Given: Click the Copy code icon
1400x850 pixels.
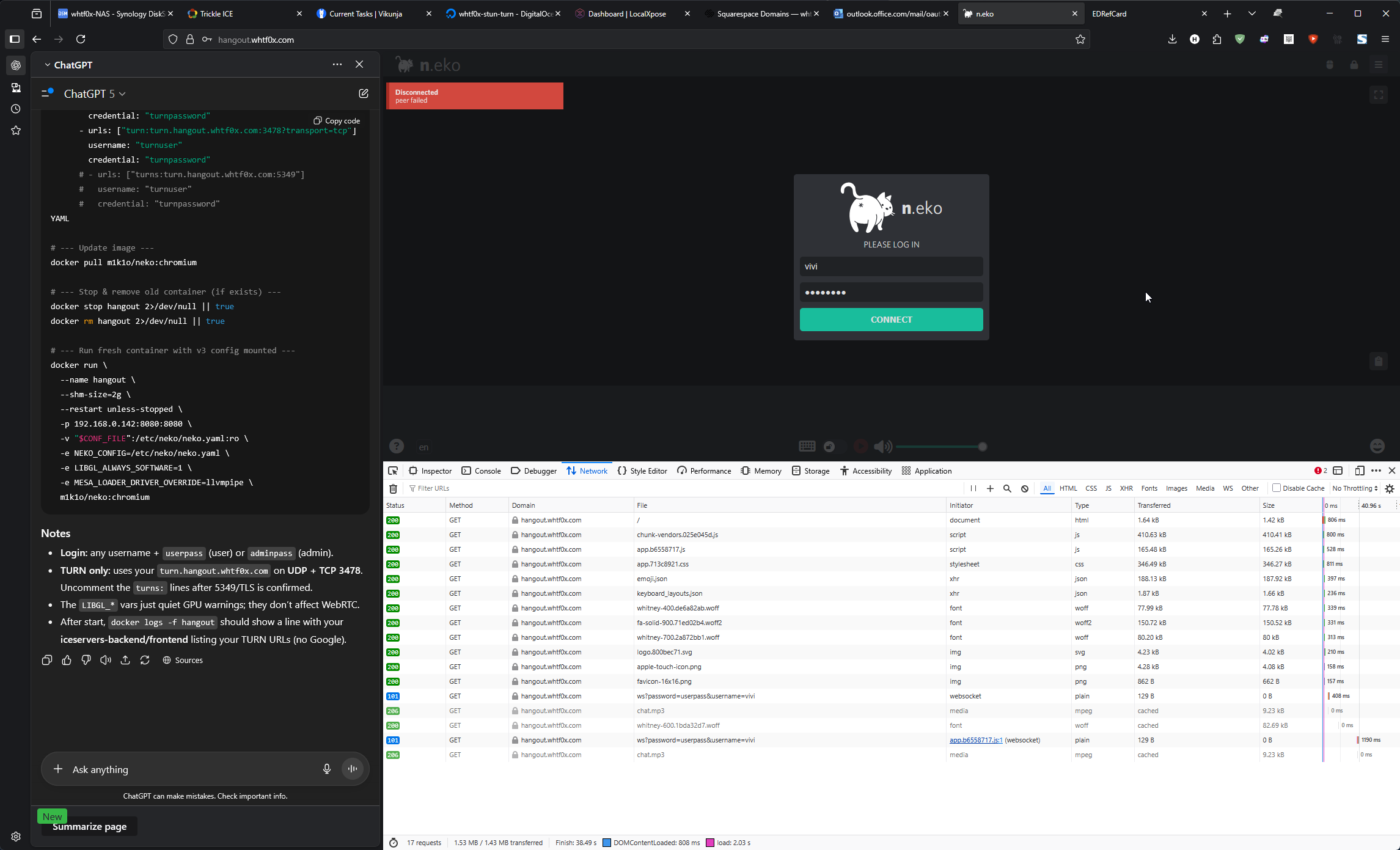Looking at the screenshot, I should click(x=318, y=120).
